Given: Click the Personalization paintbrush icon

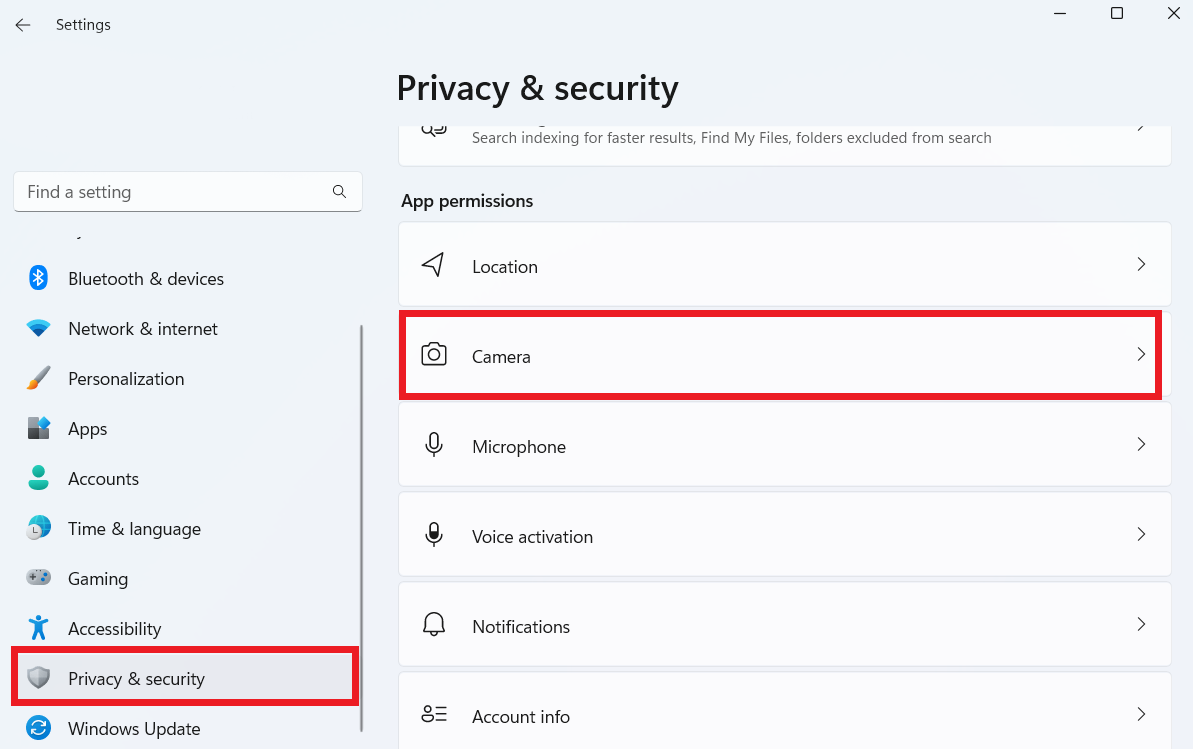Looking at the screenshot, I should (38, 378).
